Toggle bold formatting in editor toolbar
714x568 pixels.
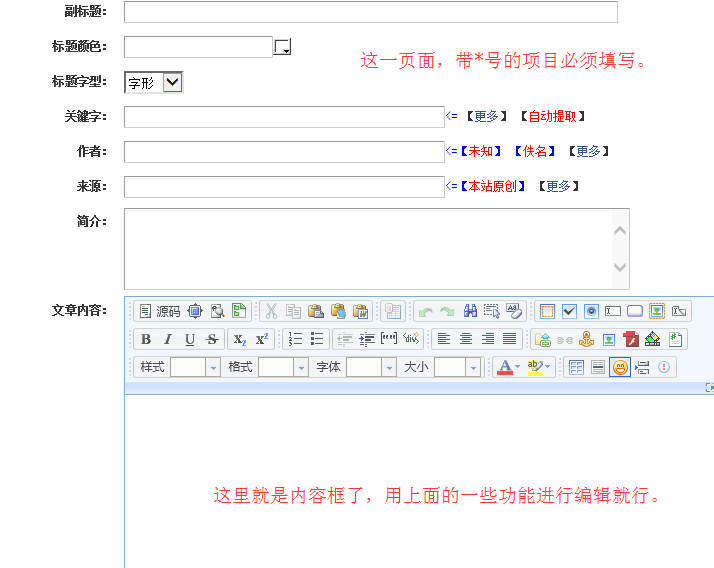(x=146, y=339)
